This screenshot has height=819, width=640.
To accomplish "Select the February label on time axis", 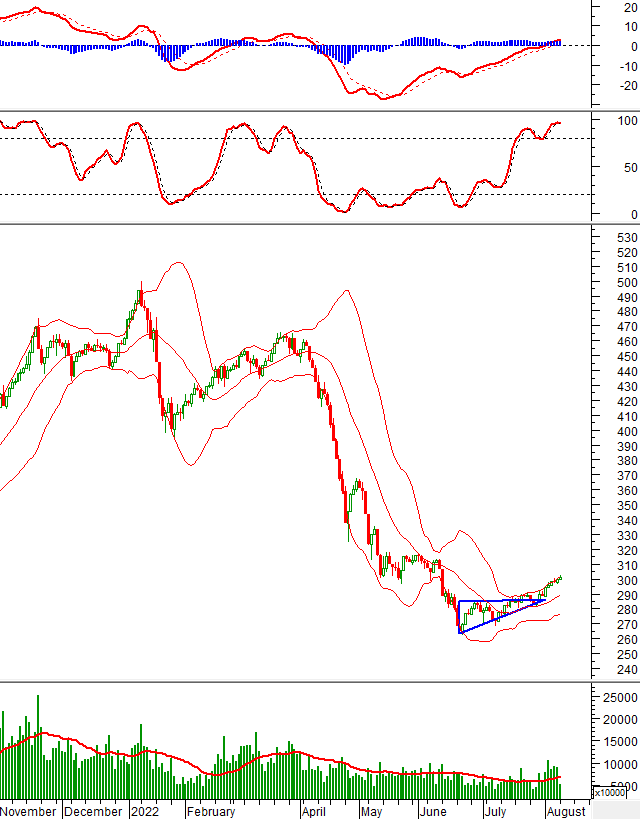I will tap(211, 811).
